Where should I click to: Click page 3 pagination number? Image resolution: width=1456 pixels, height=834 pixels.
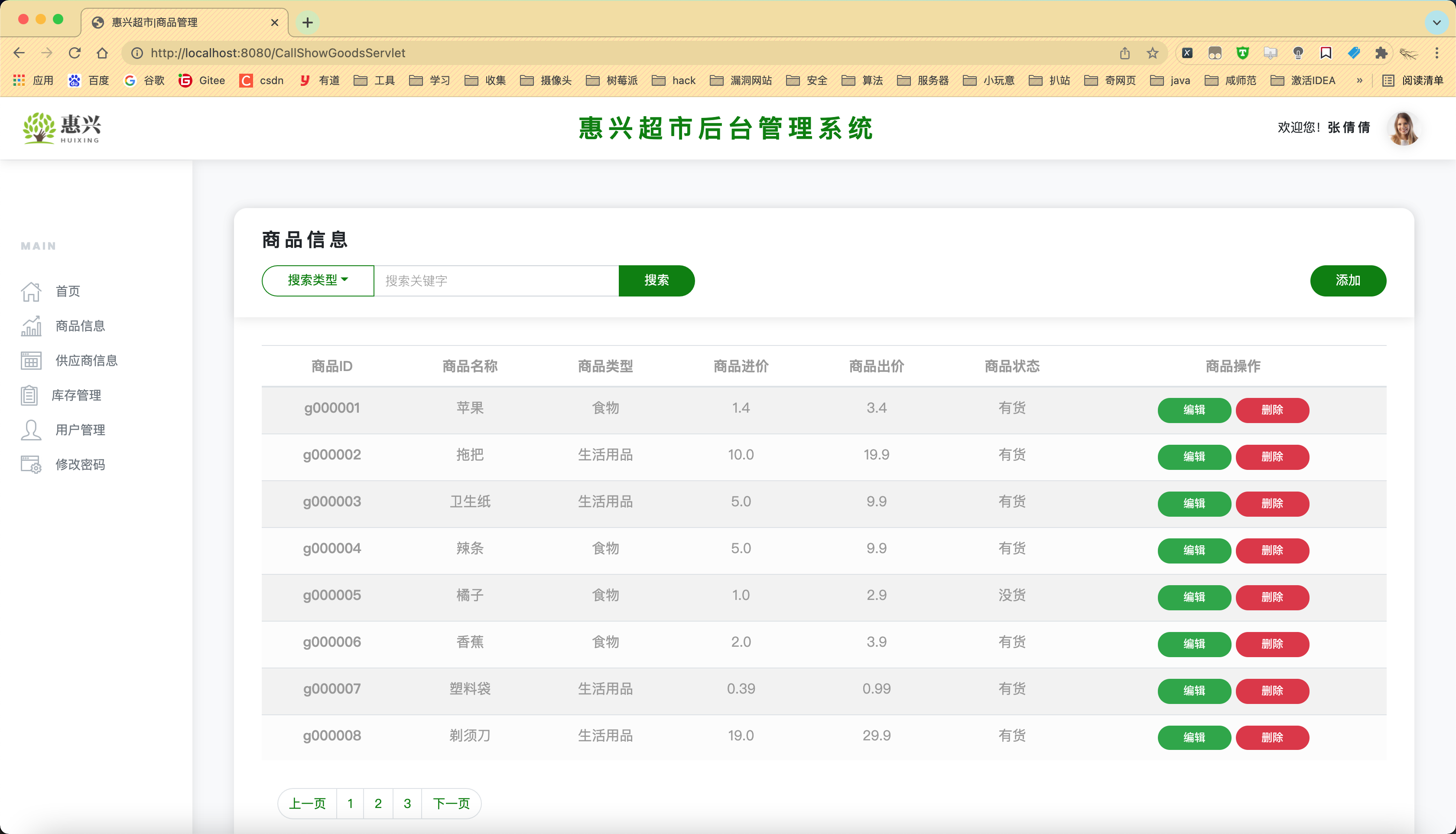pos(407,803)
